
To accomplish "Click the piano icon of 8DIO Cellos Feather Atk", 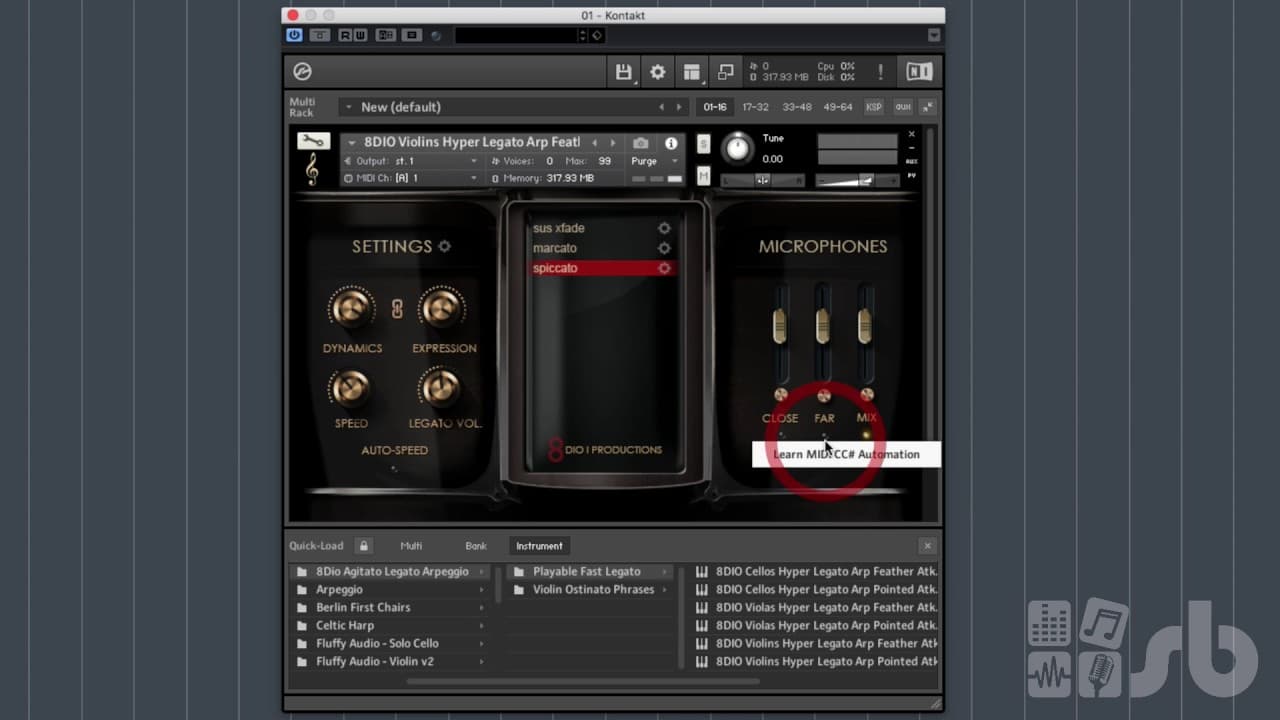I will click(702, 572).
